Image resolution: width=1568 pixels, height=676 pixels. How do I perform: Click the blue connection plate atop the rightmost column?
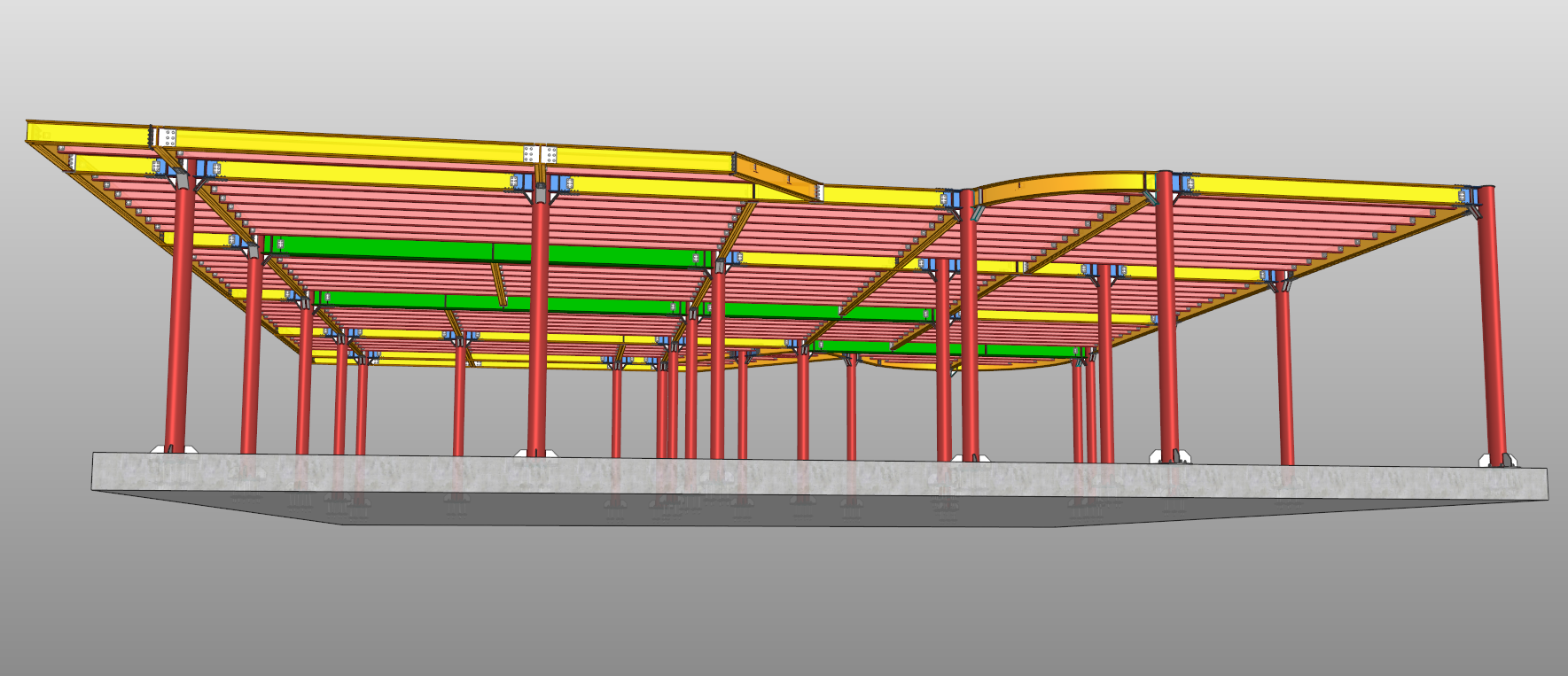(1468, 196)
